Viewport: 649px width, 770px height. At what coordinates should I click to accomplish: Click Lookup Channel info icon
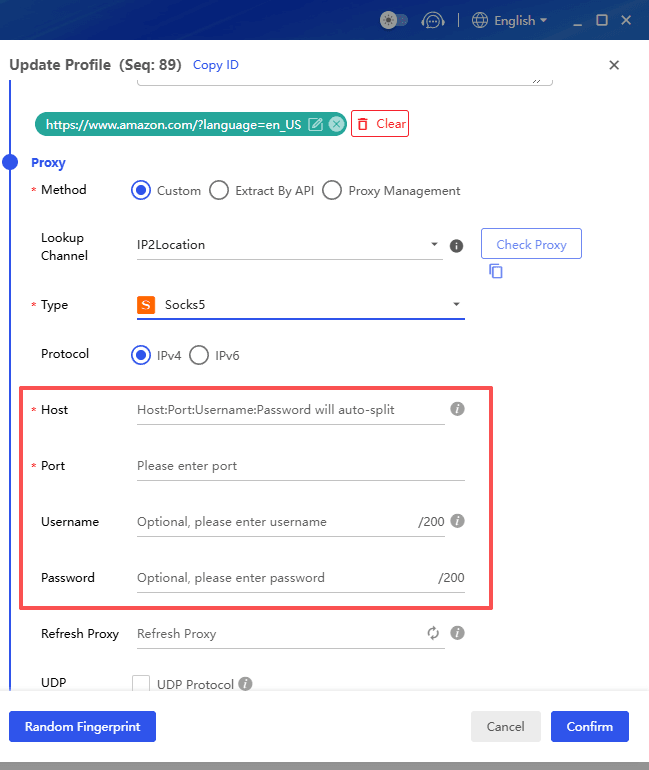pyautogui.click(x=457, y=246)
